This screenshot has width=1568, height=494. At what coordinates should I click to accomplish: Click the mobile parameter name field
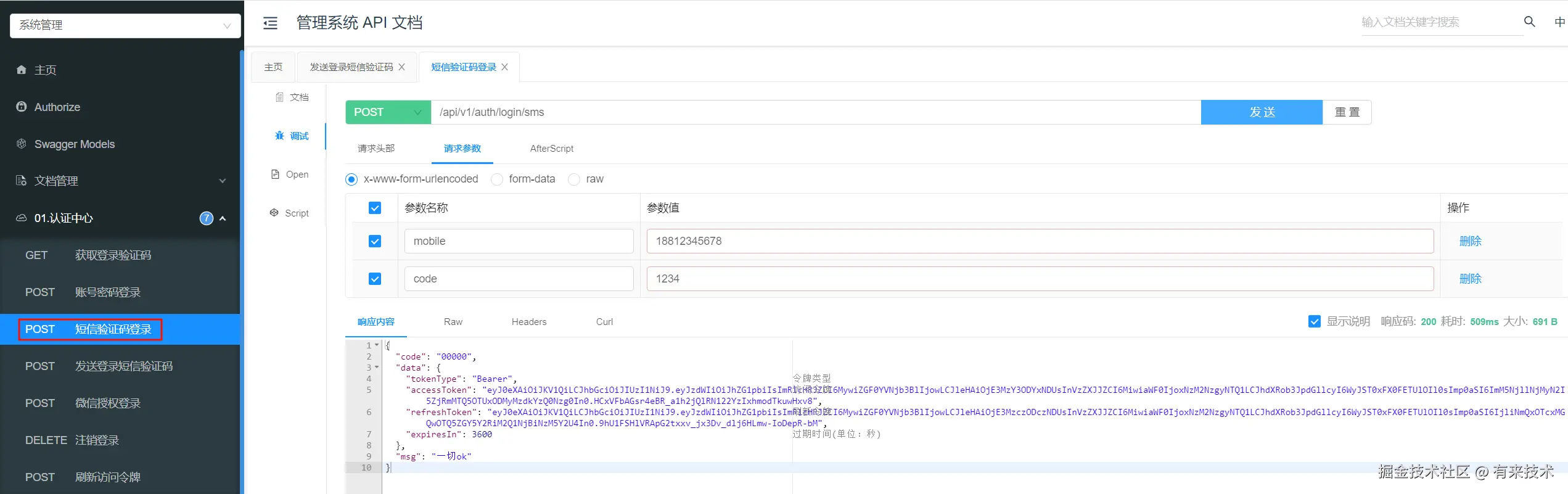click(x=519, y=241)
